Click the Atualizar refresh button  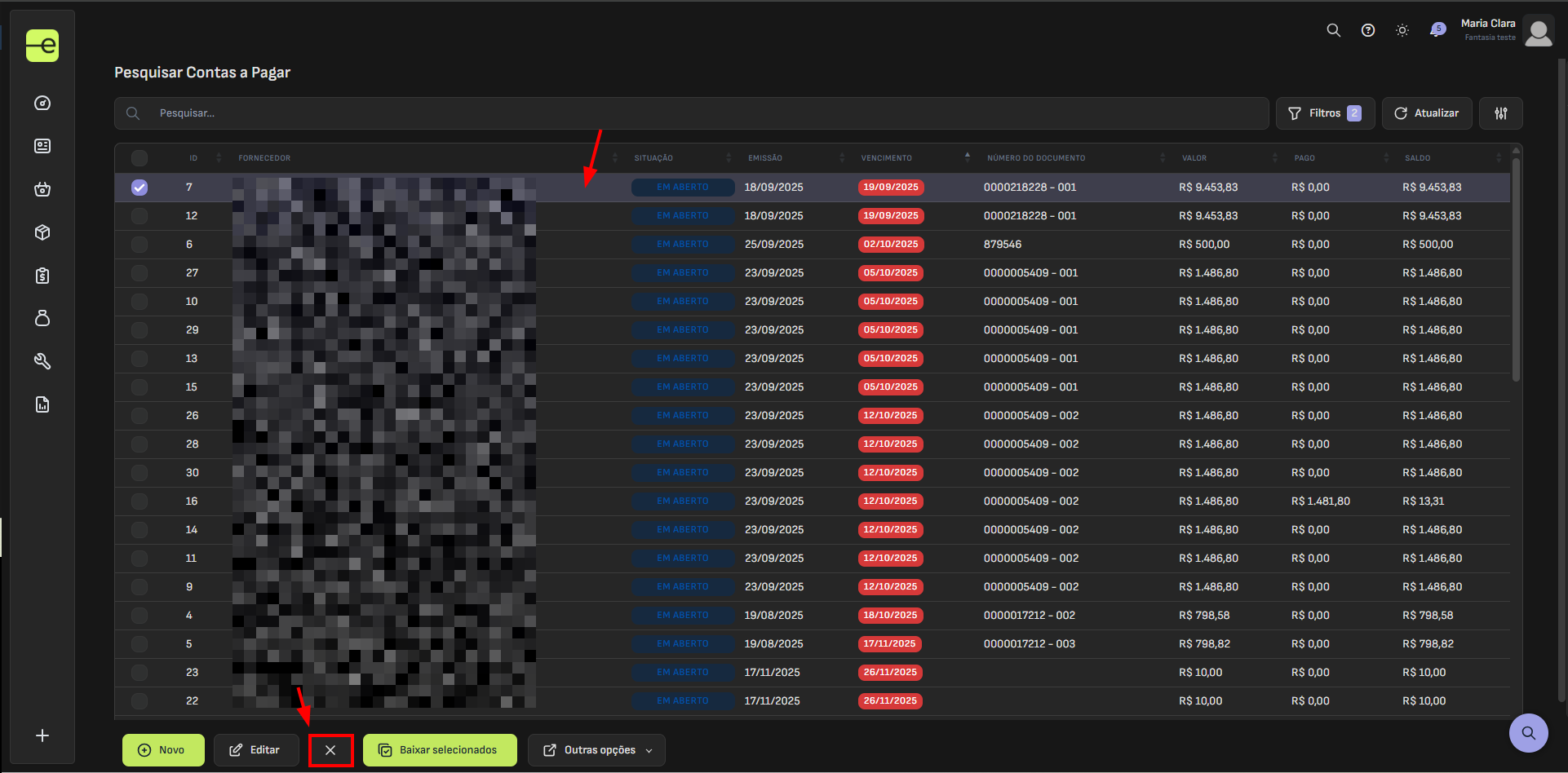(1427, 113)
